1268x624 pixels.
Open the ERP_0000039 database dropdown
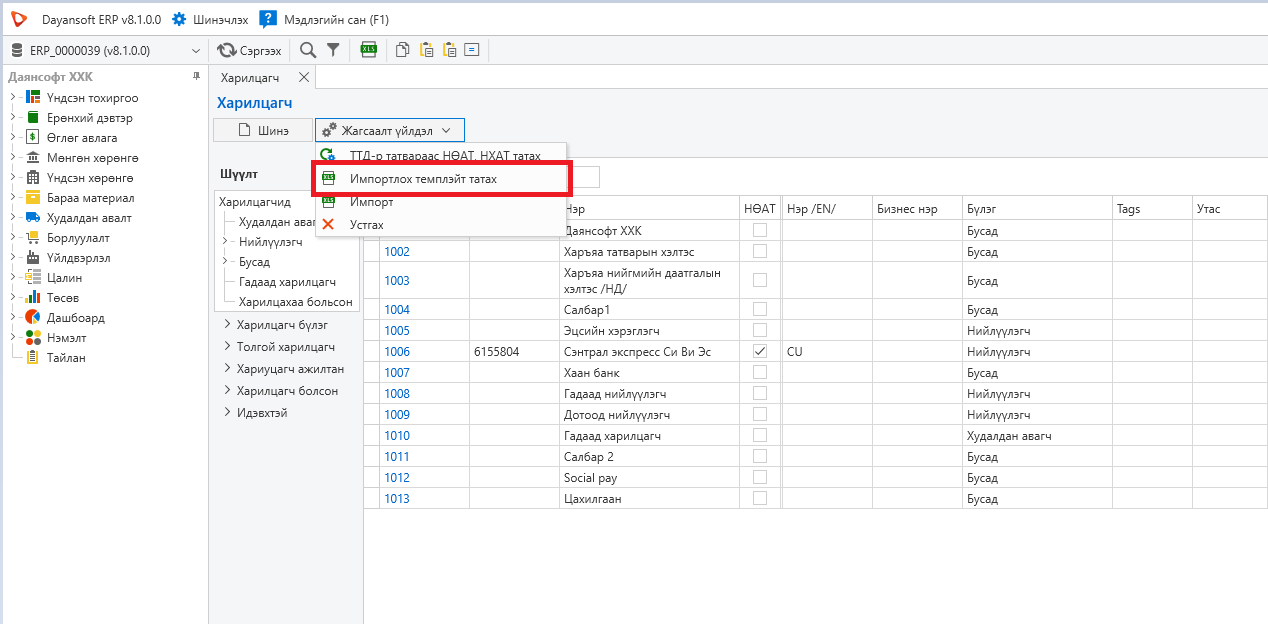click(104, 50)
